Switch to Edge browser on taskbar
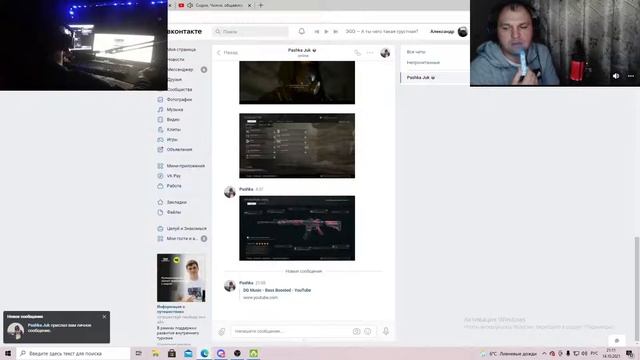Image resolution: width=640 pixels, height=360 pixels. [204, 353]
